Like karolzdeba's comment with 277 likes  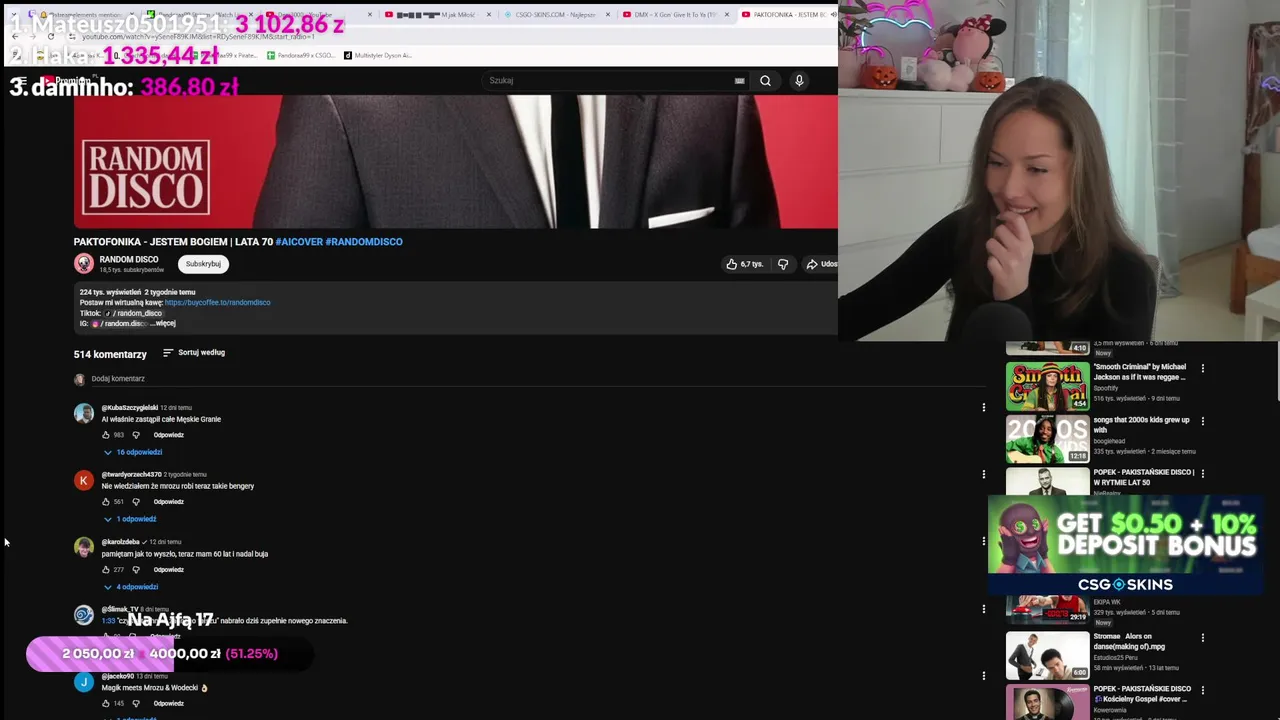tap(106, 570)
